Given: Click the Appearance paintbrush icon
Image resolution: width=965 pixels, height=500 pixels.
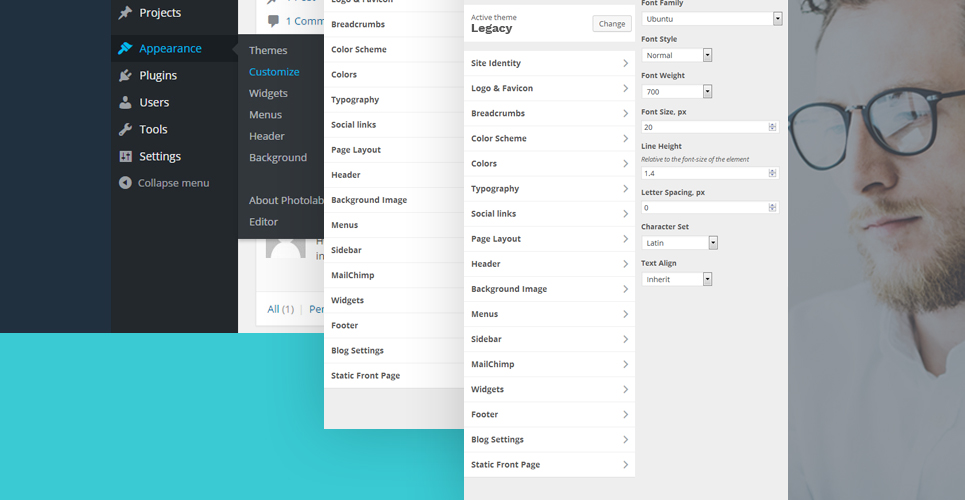Looking at the screenshot, I should [126, 48].
